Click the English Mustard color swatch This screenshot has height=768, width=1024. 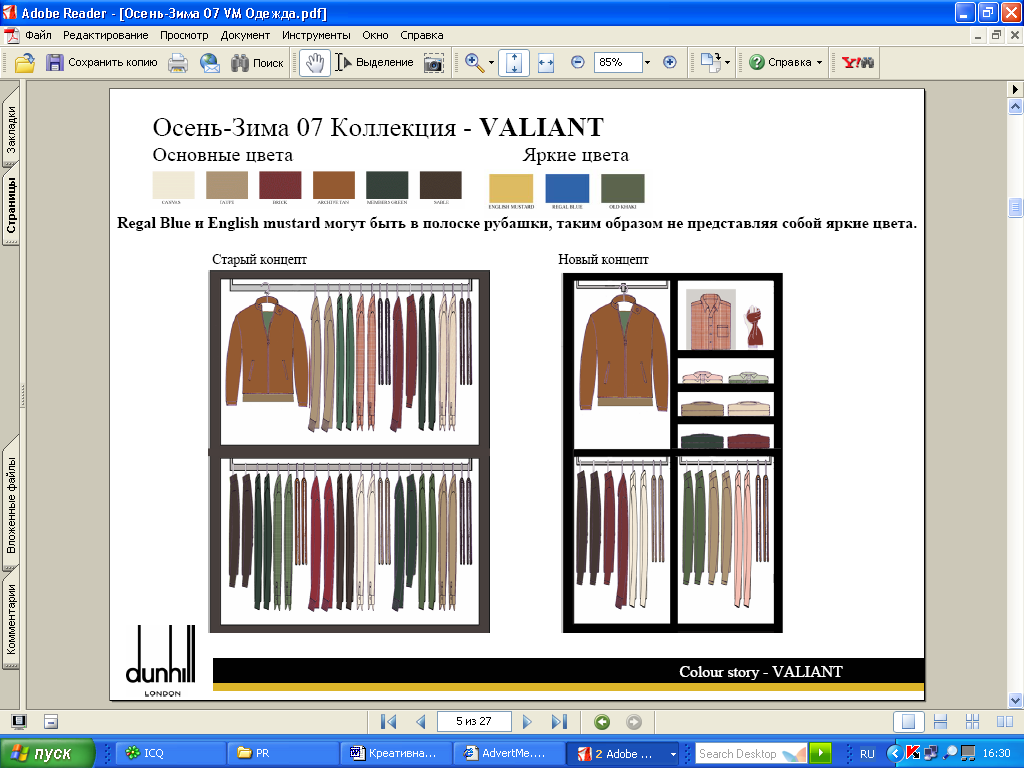point(511,189)
